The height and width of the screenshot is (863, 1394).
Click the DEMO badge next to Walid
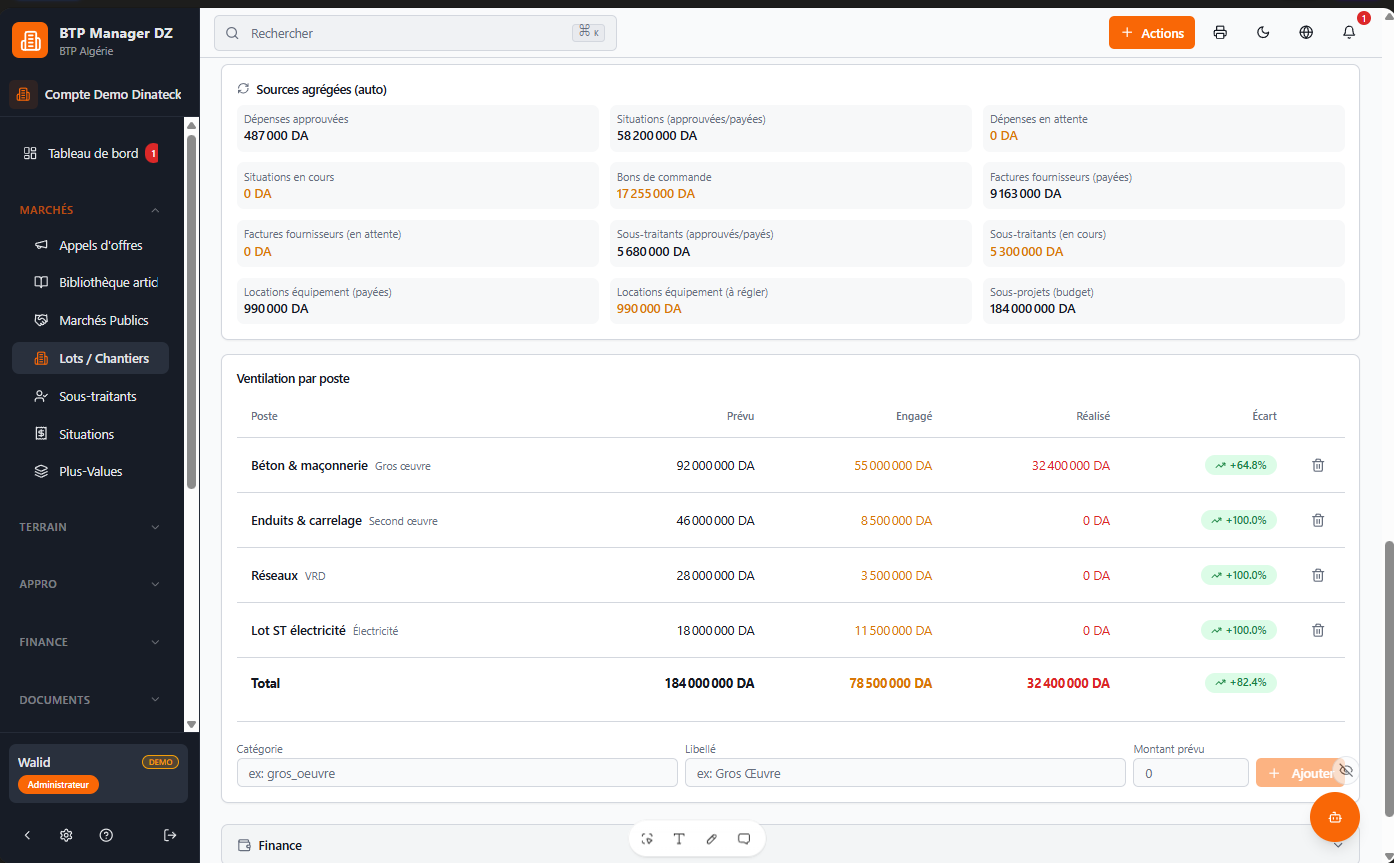click(160, 762)
